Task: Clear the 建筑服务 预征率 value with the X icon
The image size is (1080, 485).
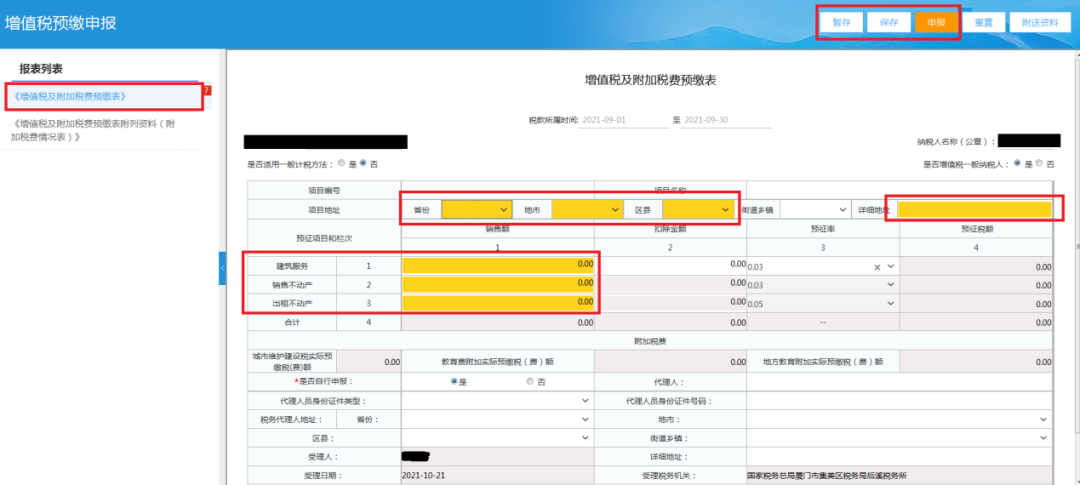Action: point(877,267)
